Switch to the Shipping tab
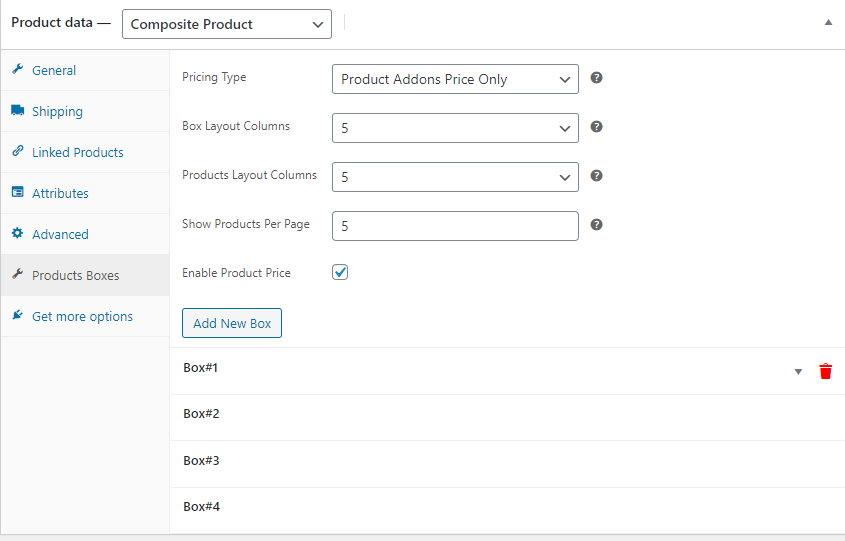The height and width of the screenshot is (541, 845). 85,112
